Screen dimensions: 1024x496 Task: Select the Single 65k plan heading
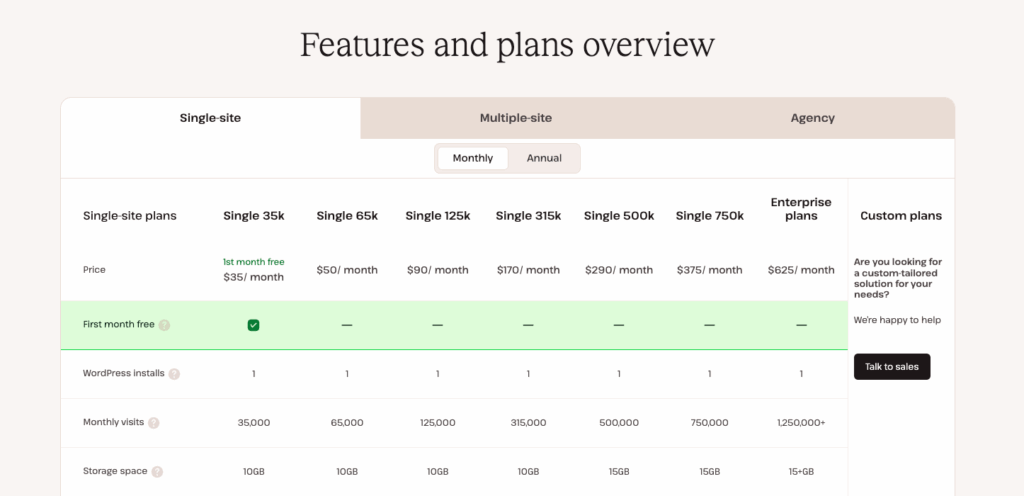coord(347,216)
